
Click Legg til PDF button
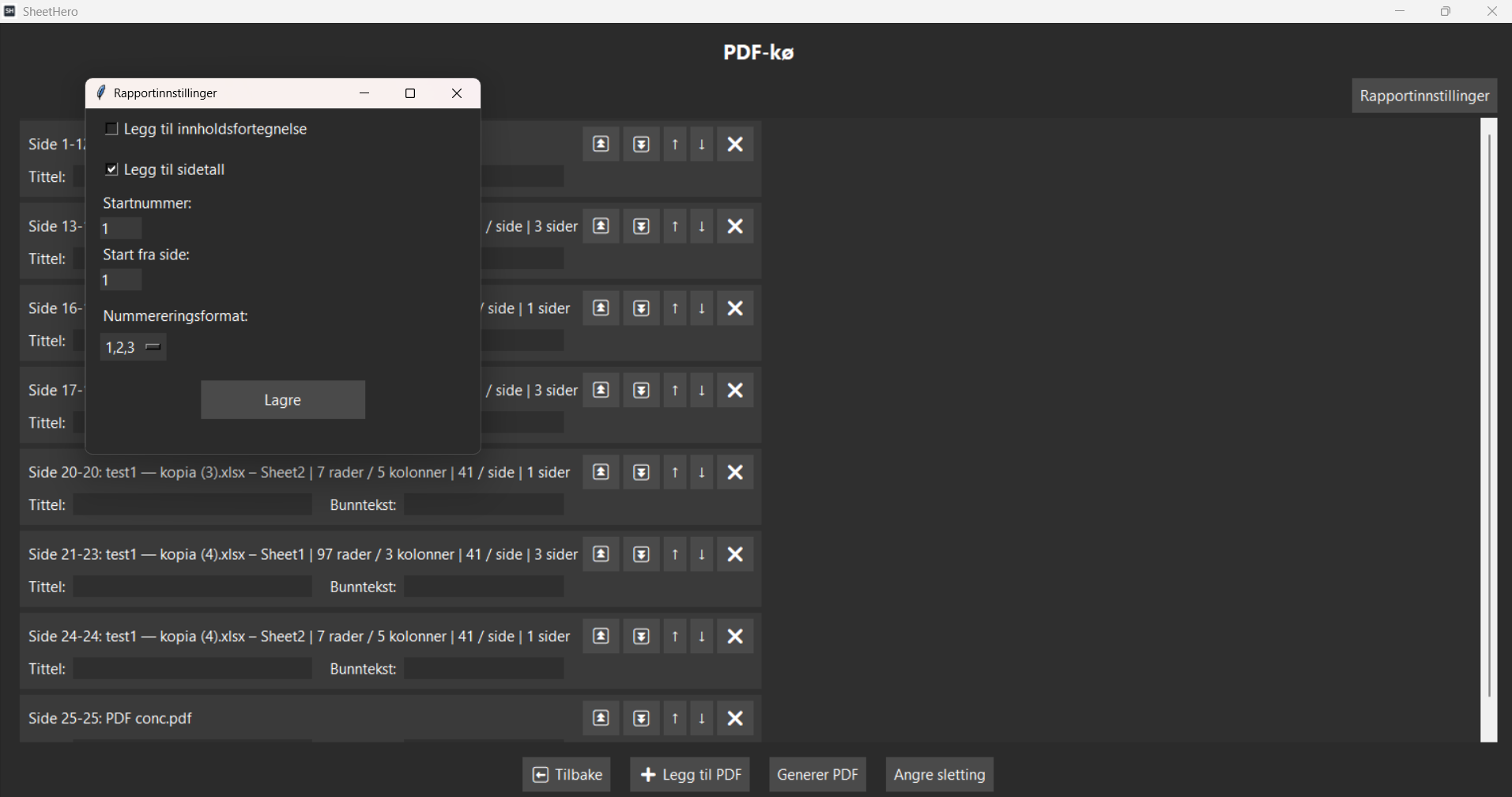tap(690, 775)
